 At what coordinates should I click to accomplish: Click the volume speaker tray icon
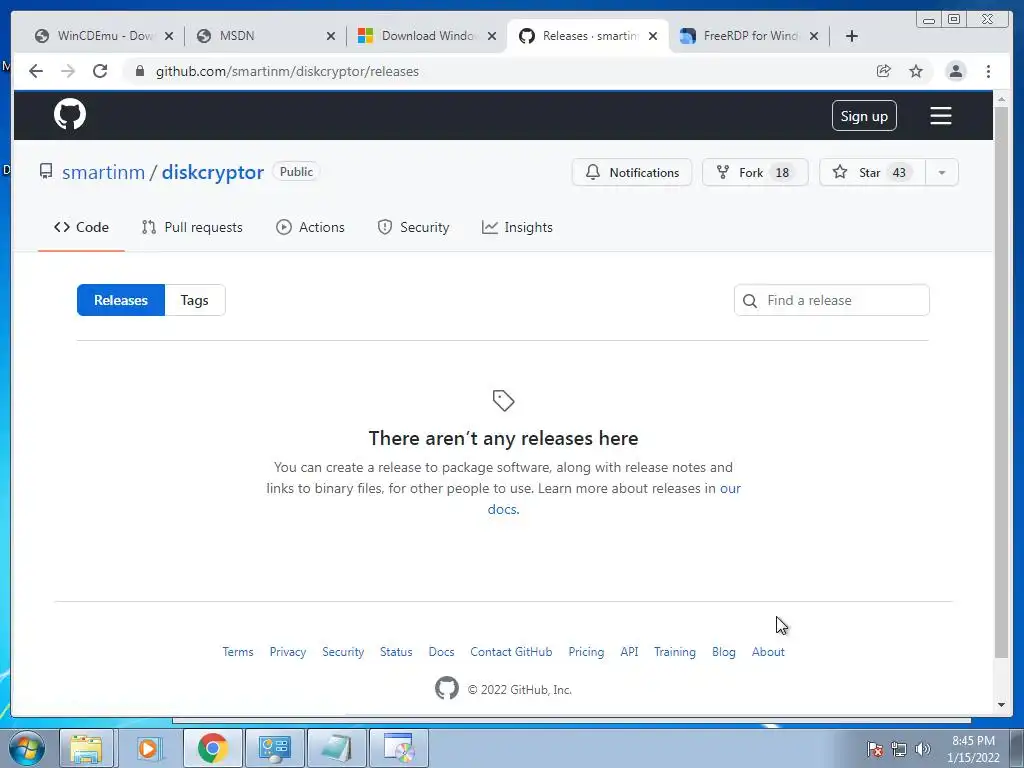click(923, 749)
